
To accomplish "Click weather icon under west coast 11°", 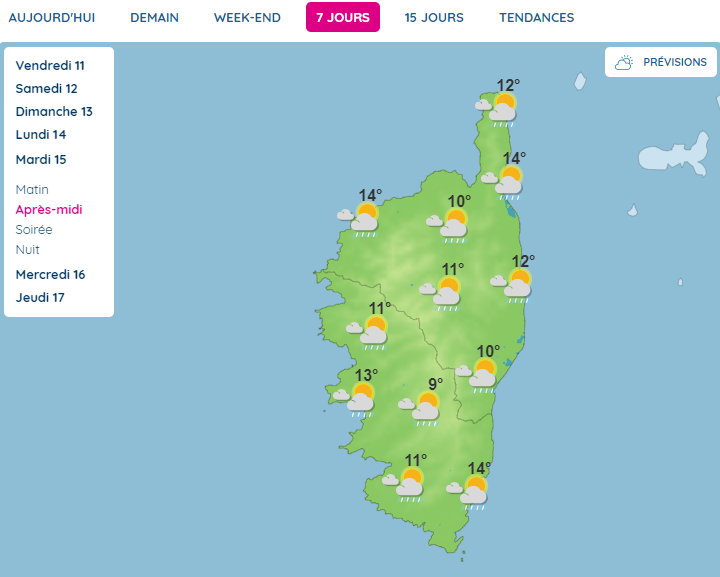I will click(367, 333).
